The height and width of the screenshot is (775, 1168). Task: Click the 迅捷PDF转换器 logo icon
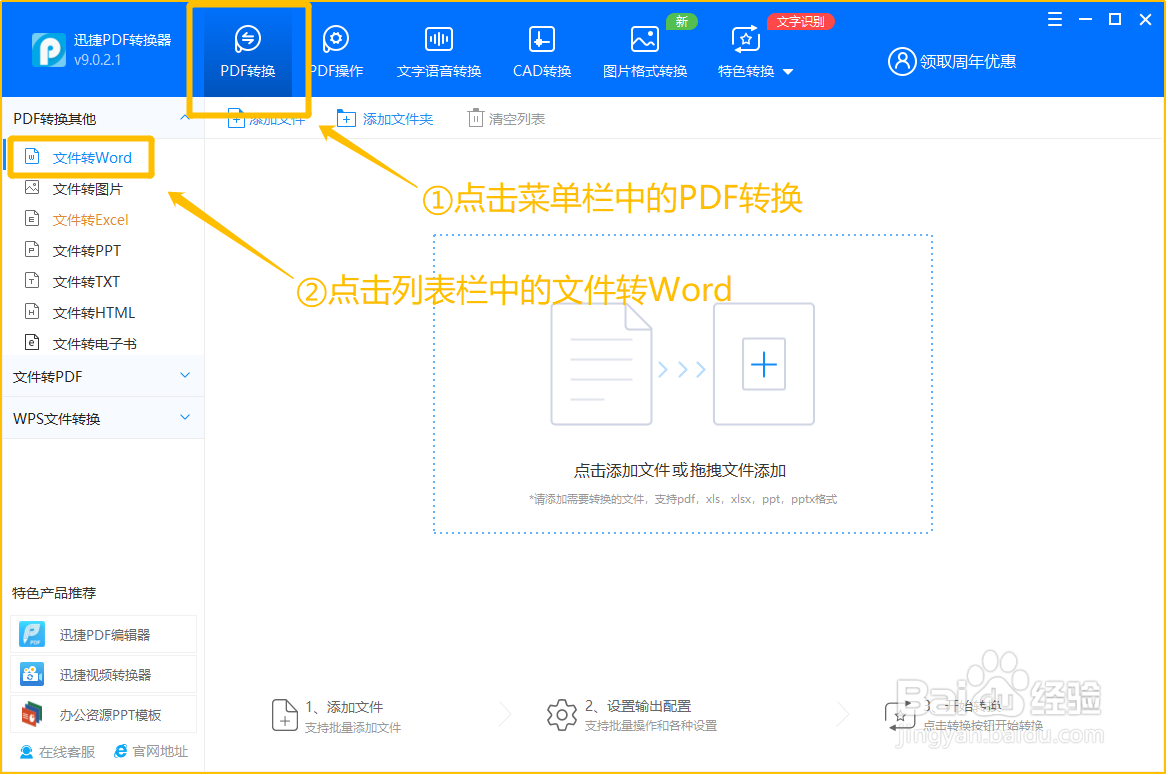click(x=48, y=50)
